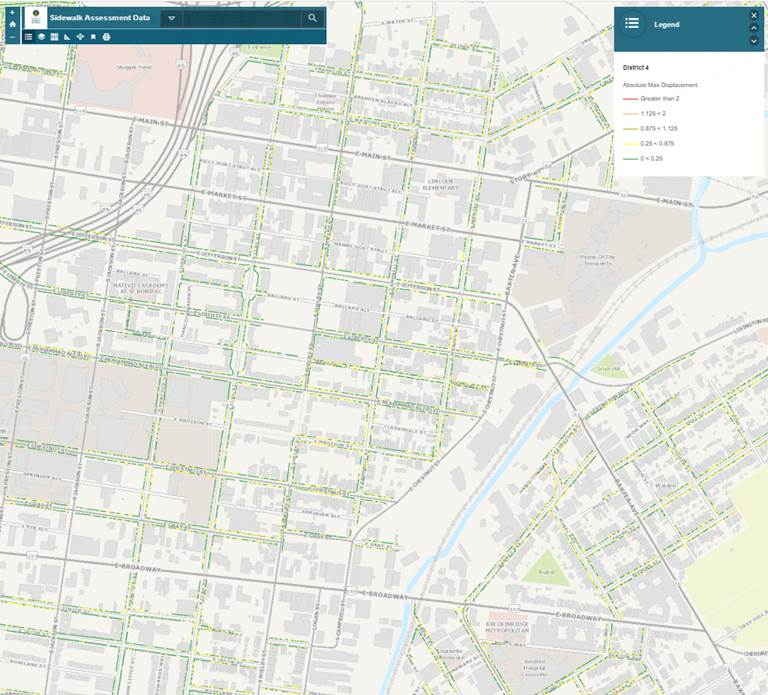Screen dimensions: 768x695
Task: Open the Print tool
Action: point(106,37)
